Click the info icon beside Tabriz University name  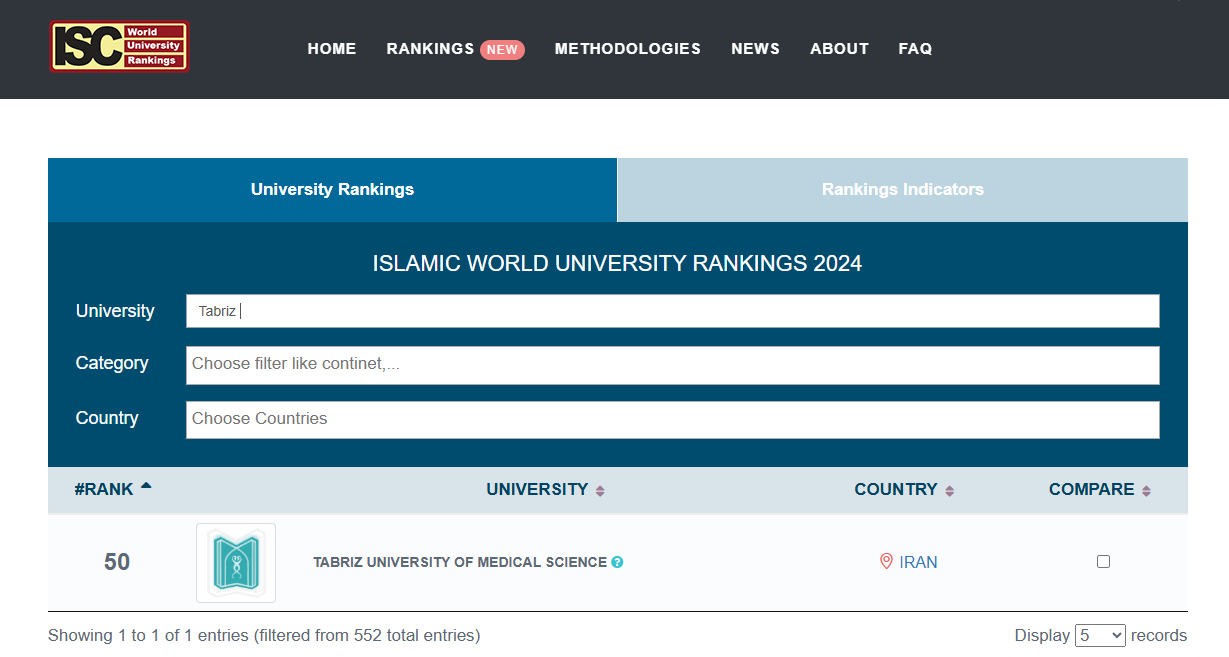[x=617, y=562]
